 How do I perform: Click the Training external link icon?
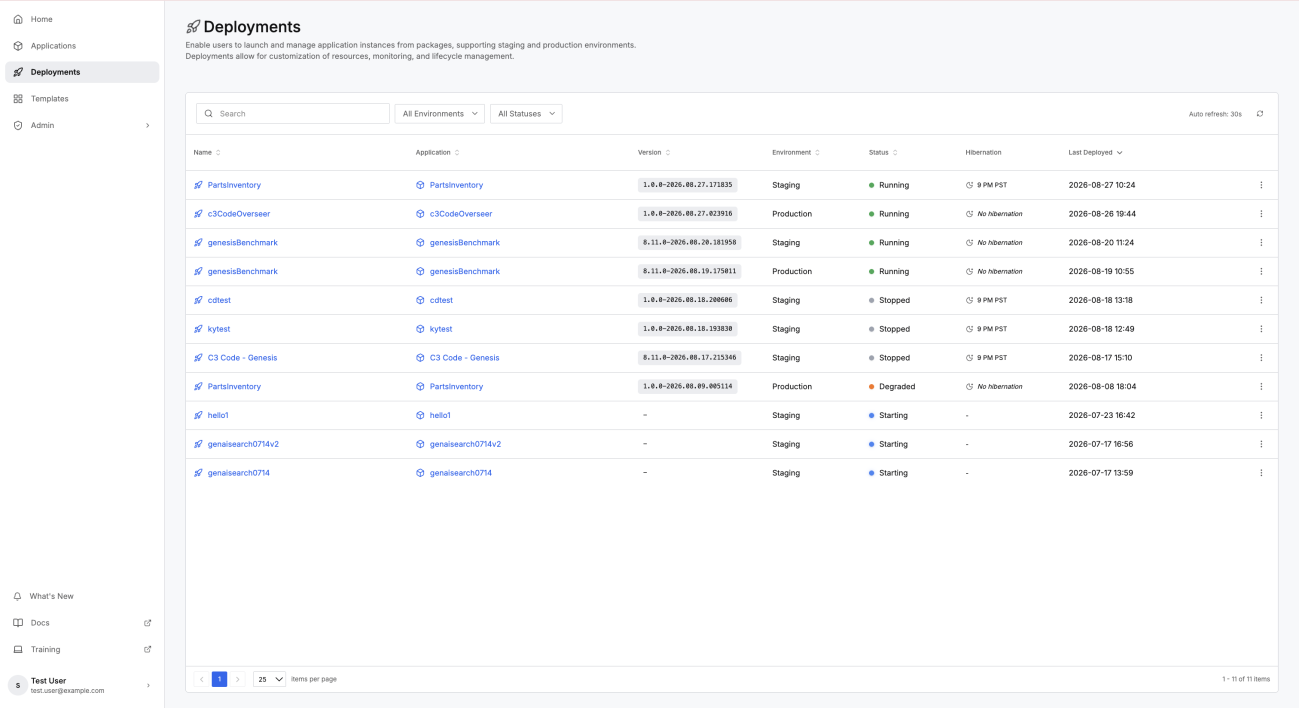click(148, 649)
